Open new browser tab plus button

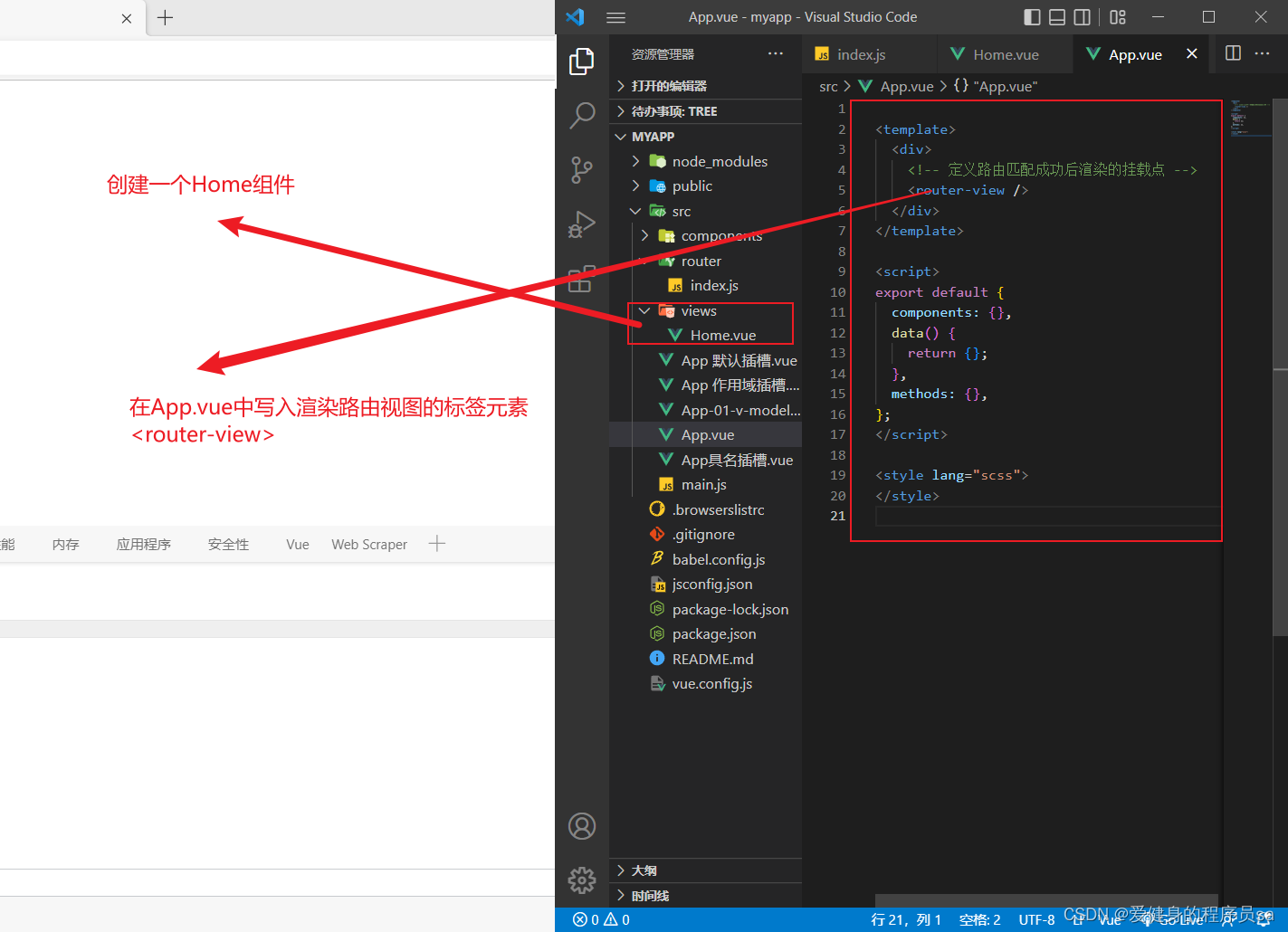pos(165,17)
